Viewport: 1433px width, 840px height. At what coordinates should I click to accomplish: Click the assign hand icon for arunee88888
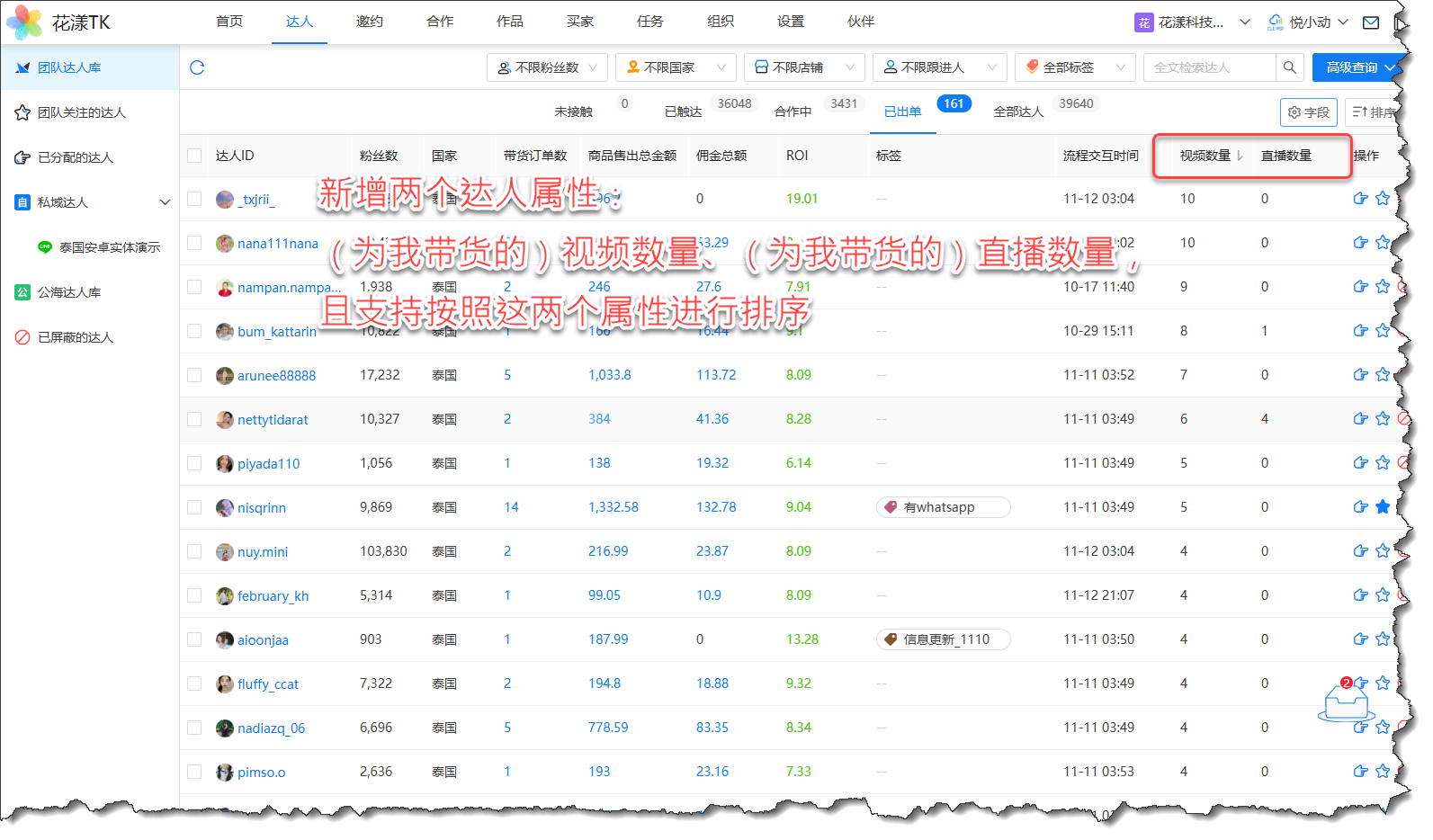1360,375
